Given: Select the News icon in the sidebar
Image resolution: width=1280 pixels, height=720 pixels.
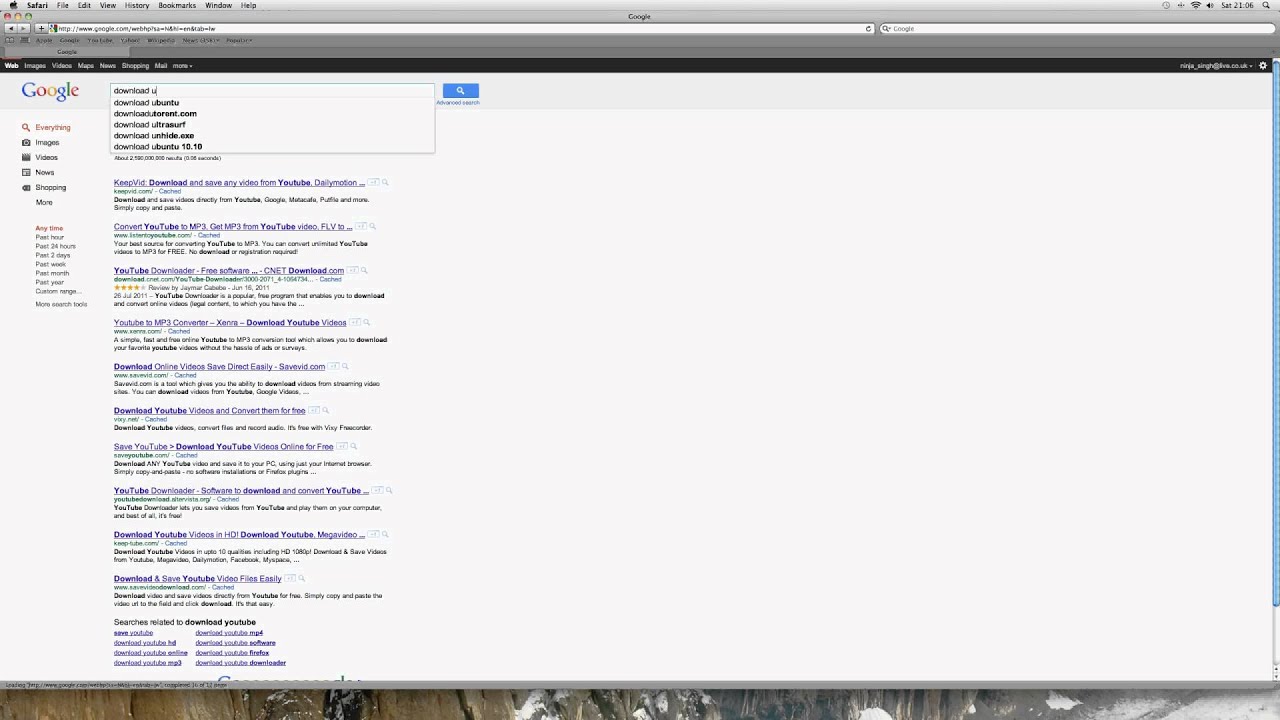Looking at the screenshot, I should [x=26, y=172].
